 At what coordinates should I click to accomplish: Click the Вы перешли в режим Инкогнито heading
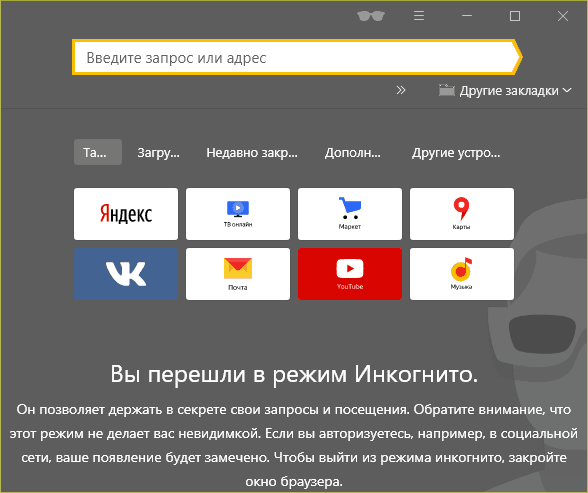click(x=294, y=374)
